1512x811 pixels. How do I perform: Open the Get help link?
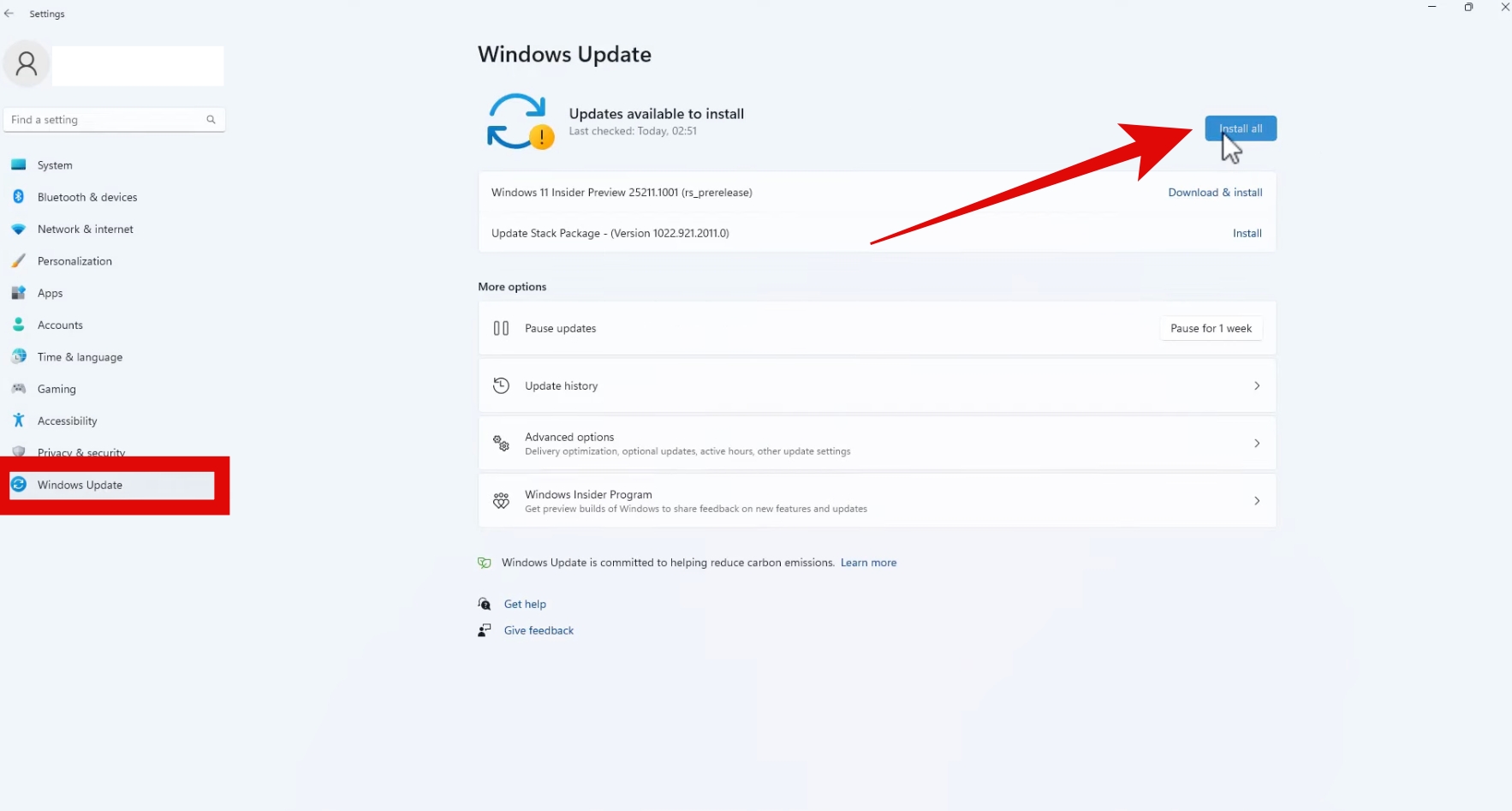click(525, 605)
